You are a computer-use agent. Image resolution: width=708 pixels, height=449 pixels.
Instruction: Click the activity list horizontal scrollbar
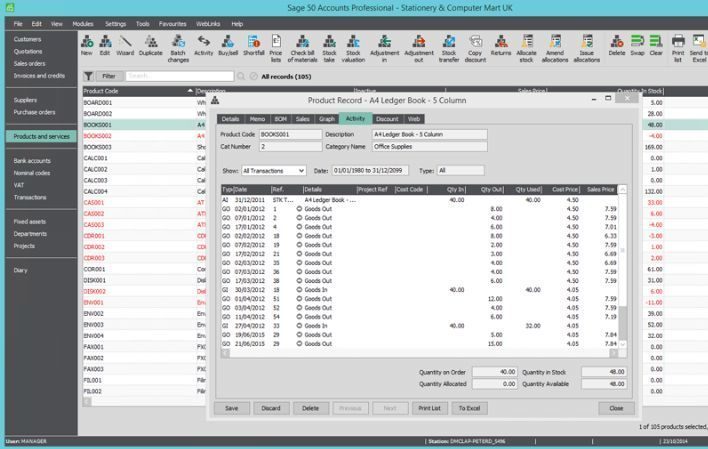(x=419, y=353)
